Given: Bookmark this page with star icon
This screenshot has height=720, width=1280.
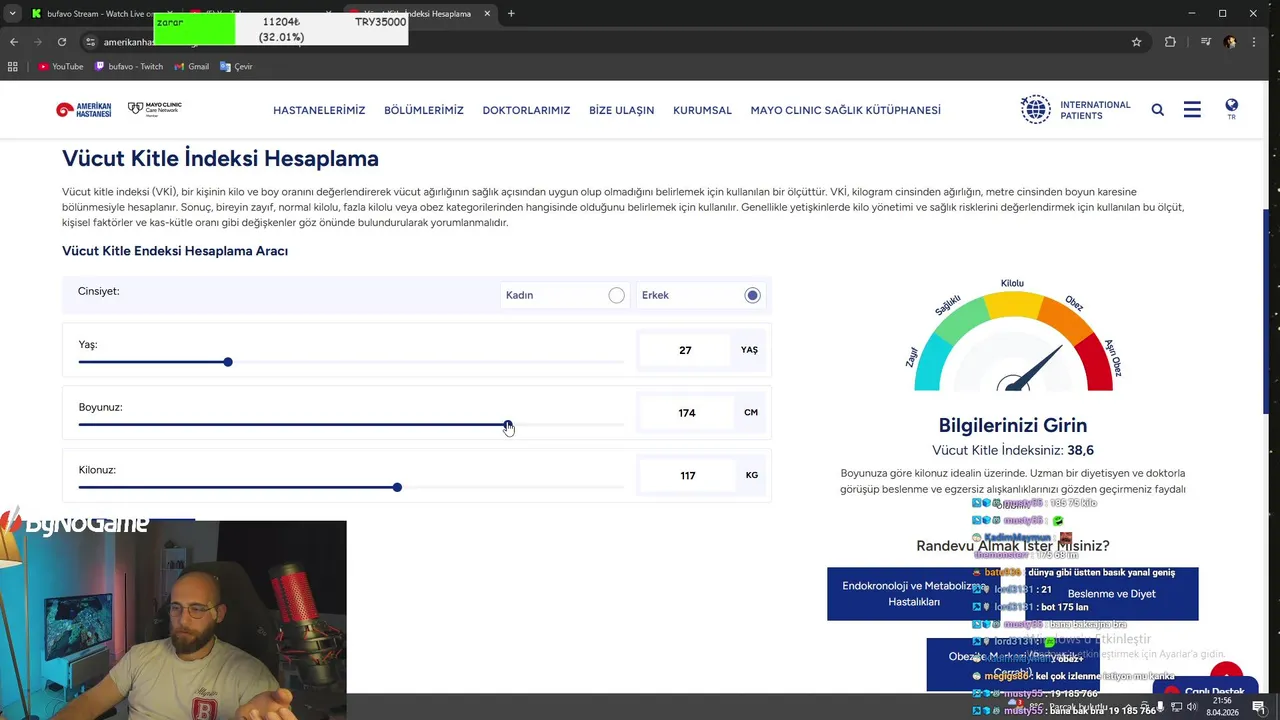Looking at the screenshot, I should (1136, 42).
